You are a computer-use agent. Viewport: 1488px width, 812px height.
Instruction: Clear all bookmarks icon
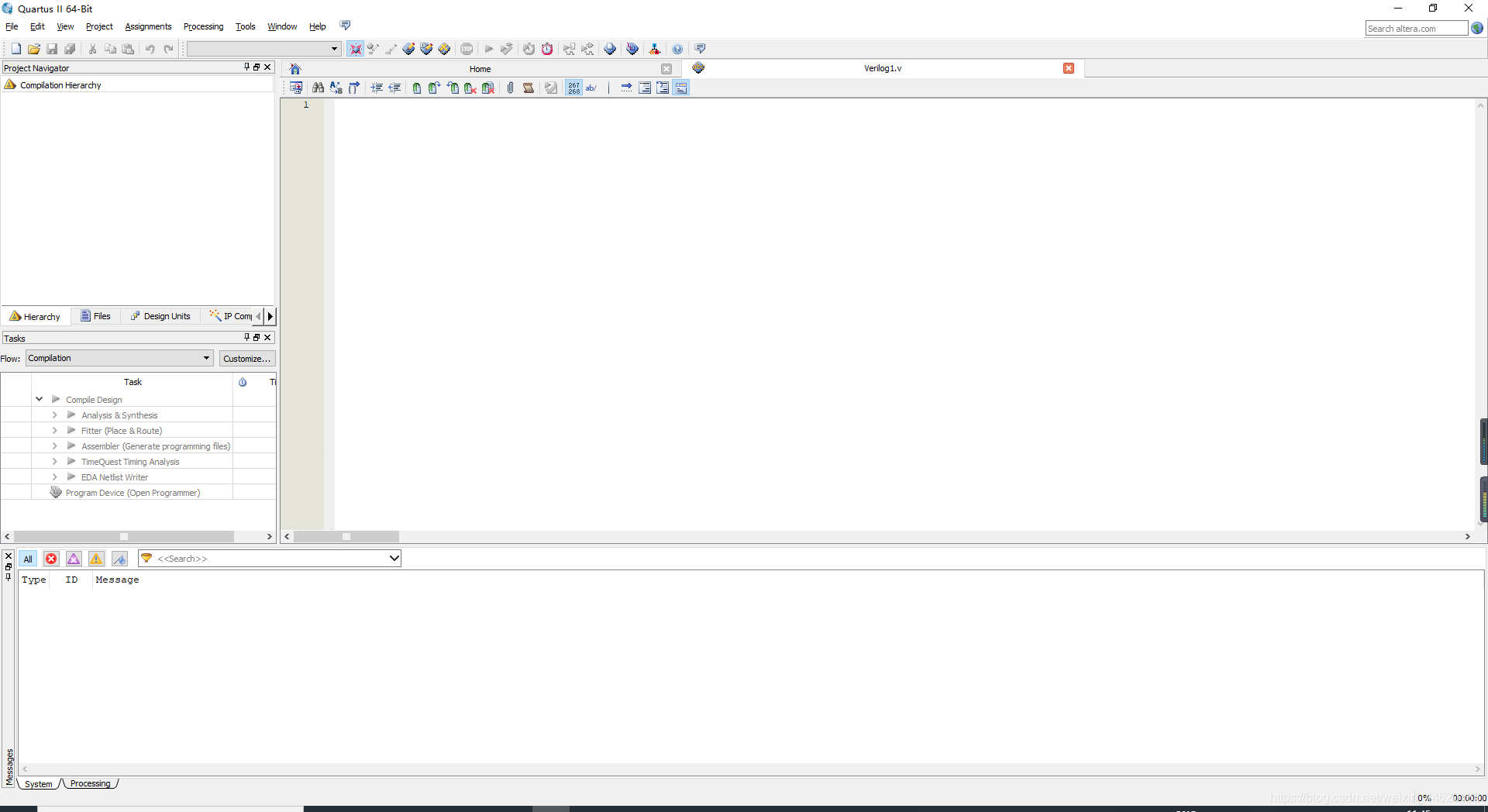(x=488, y=88)
